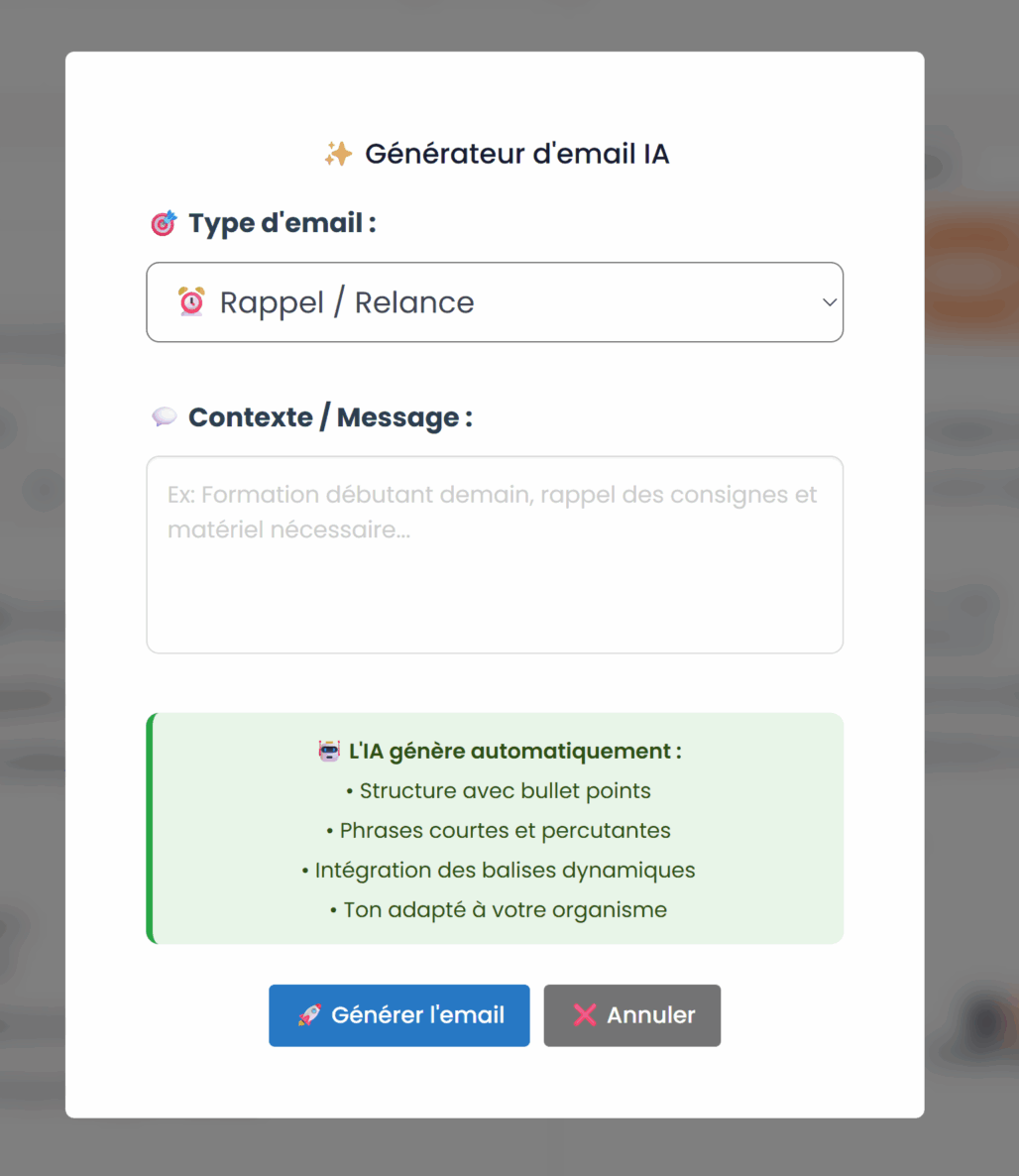Select the "Rappel / Relance" option text
The width and height of the screenshot is (1019, 1176).
347,302
